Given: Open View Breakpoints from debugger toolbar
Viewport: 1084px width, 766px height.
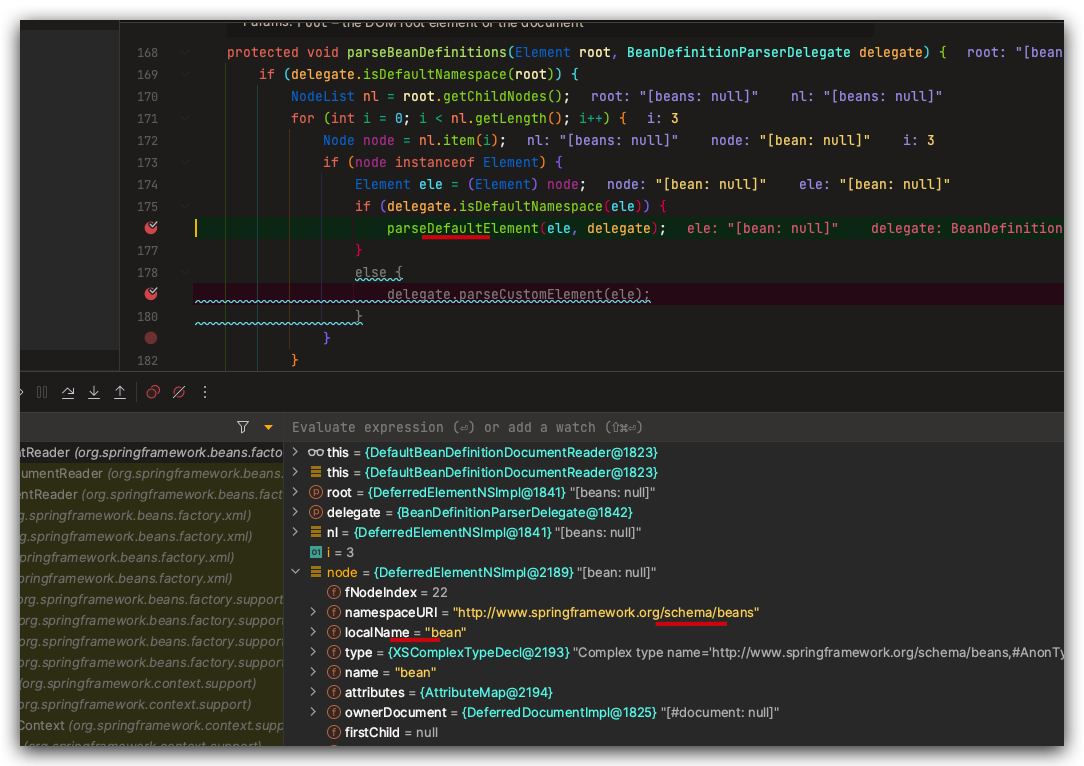Looking at the screenshot, I should [x=153, y=393].
